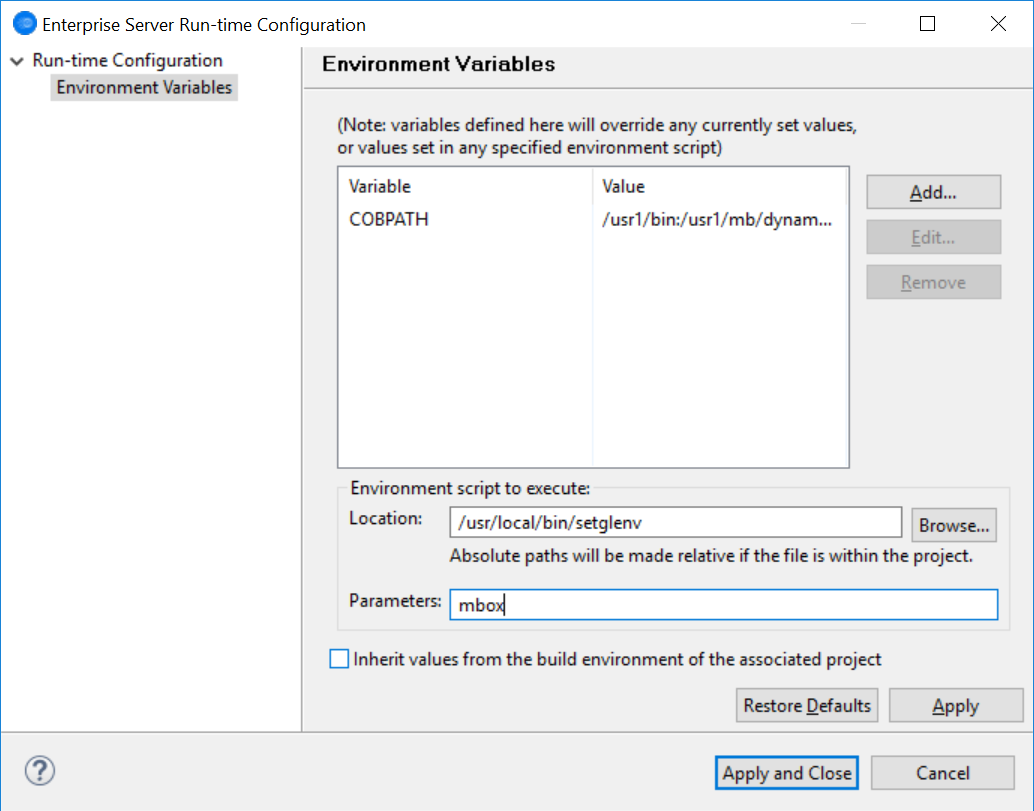Focus the script Location text field
1034x811 pixels.
tap(676, 522)
